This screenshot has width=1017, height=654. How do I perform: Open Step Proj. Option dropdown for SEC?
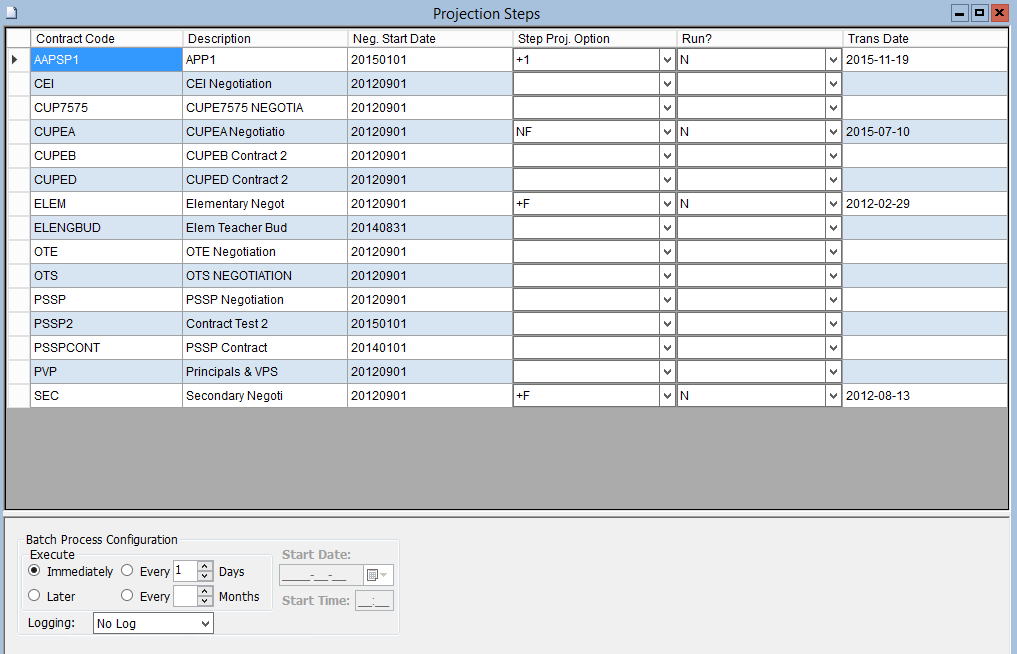[667, 396]
